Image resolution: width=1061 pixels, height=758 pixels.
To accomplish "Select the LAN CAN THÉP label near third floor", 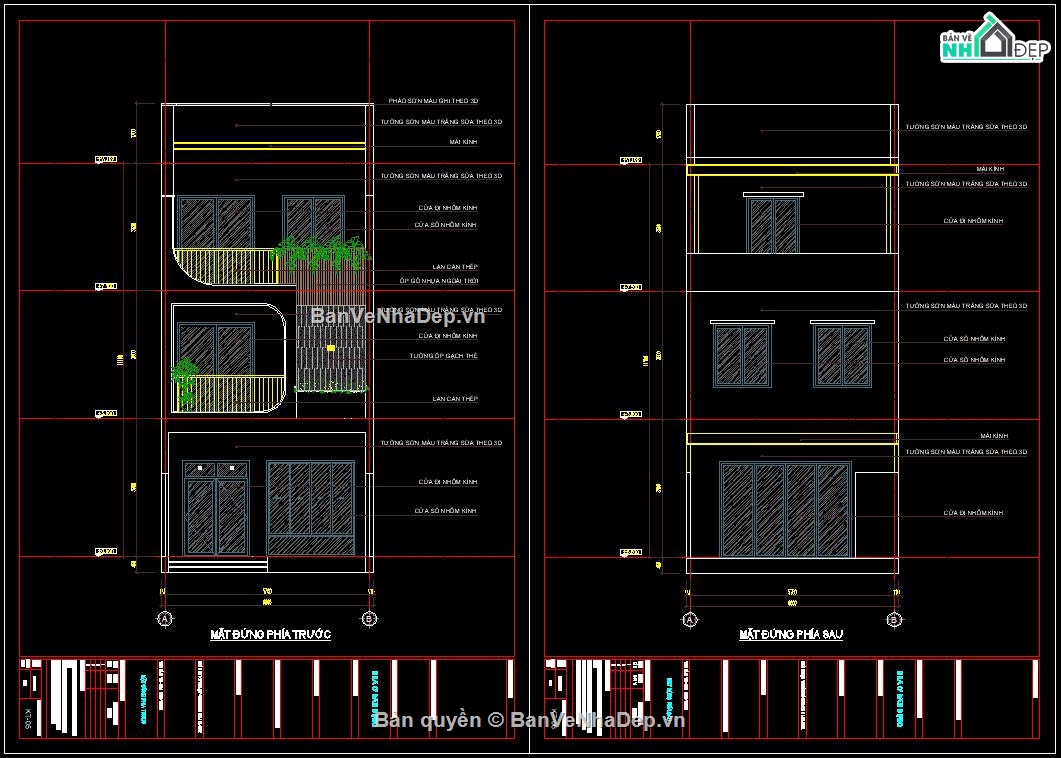I will [455, 267].
